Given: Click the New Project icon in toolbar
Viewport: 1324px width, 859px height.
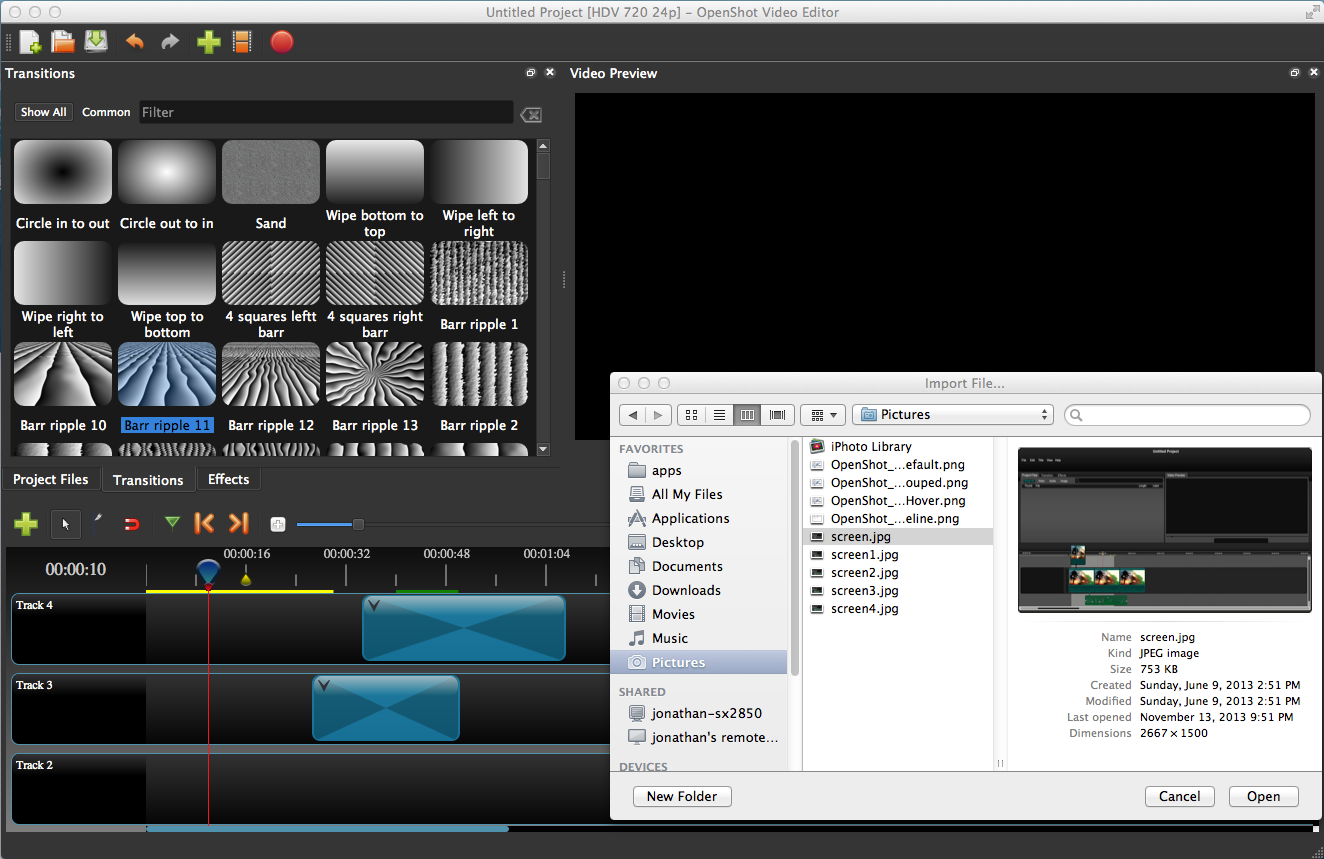Looking at the screenshot, I should point(30,42).
